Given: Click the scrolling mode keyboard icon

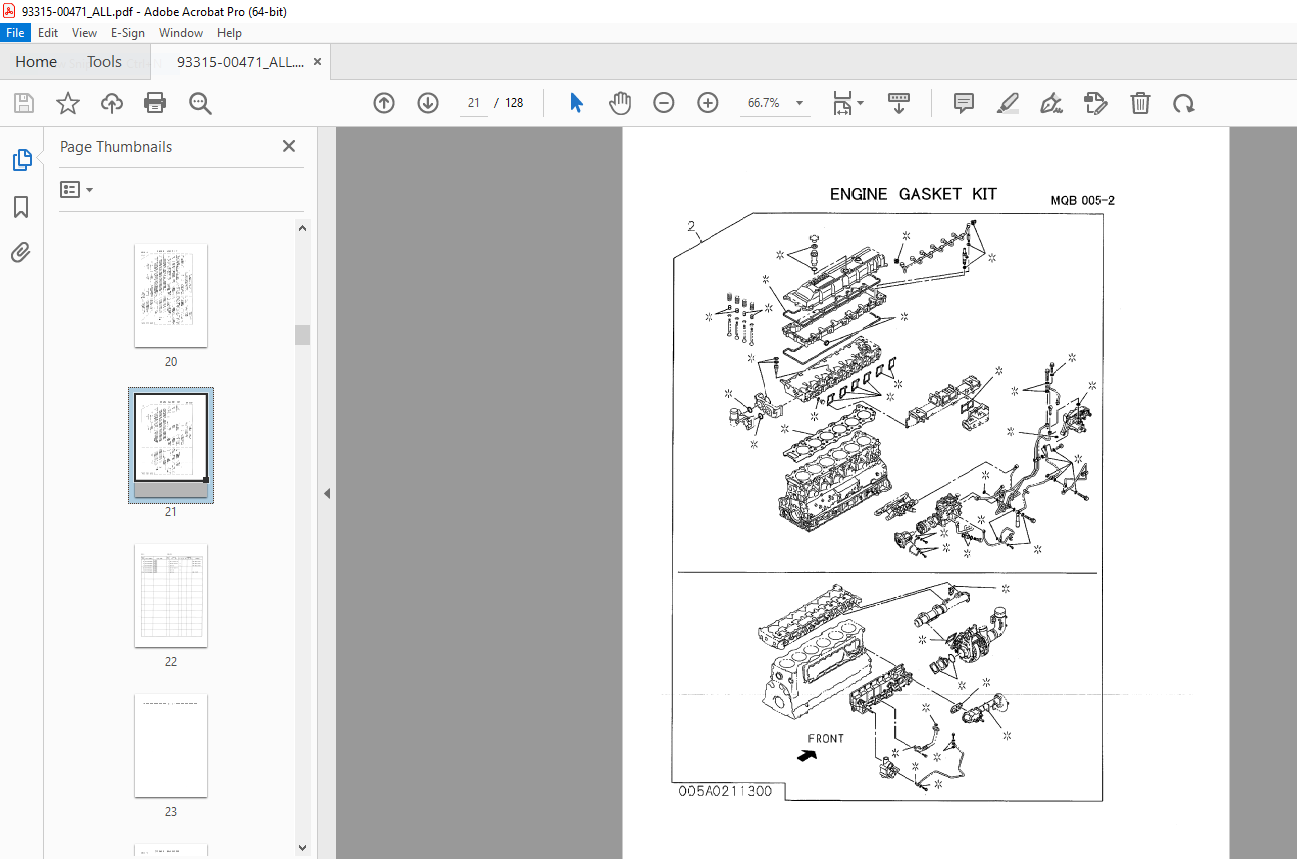Looking at the screenshot, I should pos(898,103).
